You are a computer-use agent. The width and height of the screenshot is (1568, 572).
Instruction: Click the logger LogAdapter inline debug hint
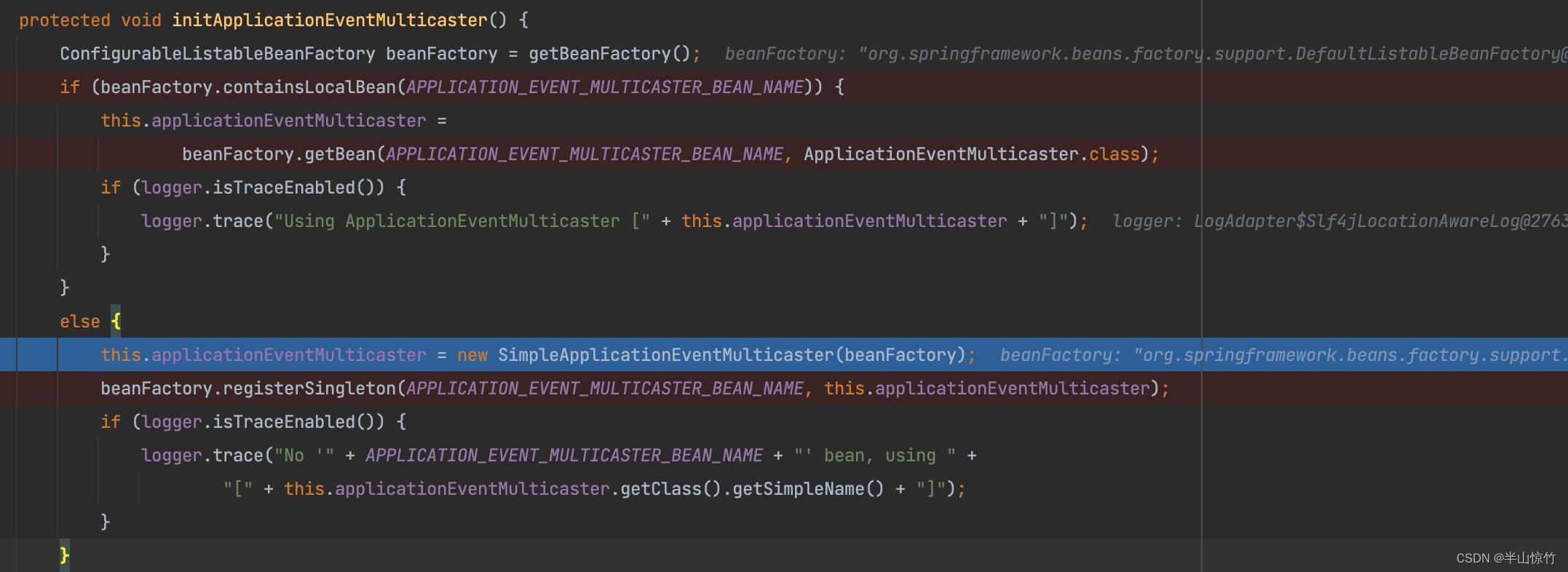[1339, 221]
